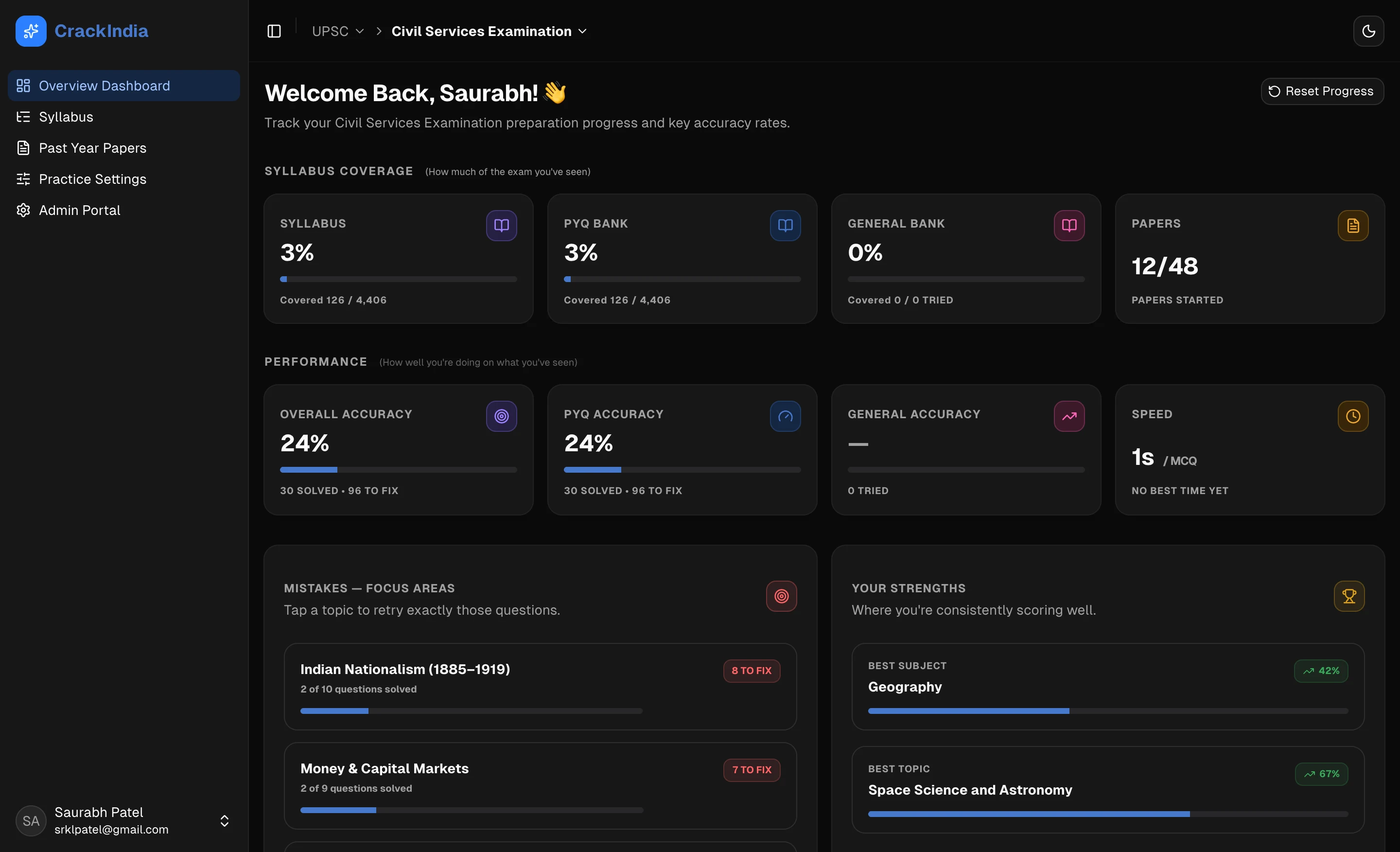The width and height of the screenshot is (1400, 852).
Task: Click 'PAPERS STARTED' label
Action: pos(1177,300)
